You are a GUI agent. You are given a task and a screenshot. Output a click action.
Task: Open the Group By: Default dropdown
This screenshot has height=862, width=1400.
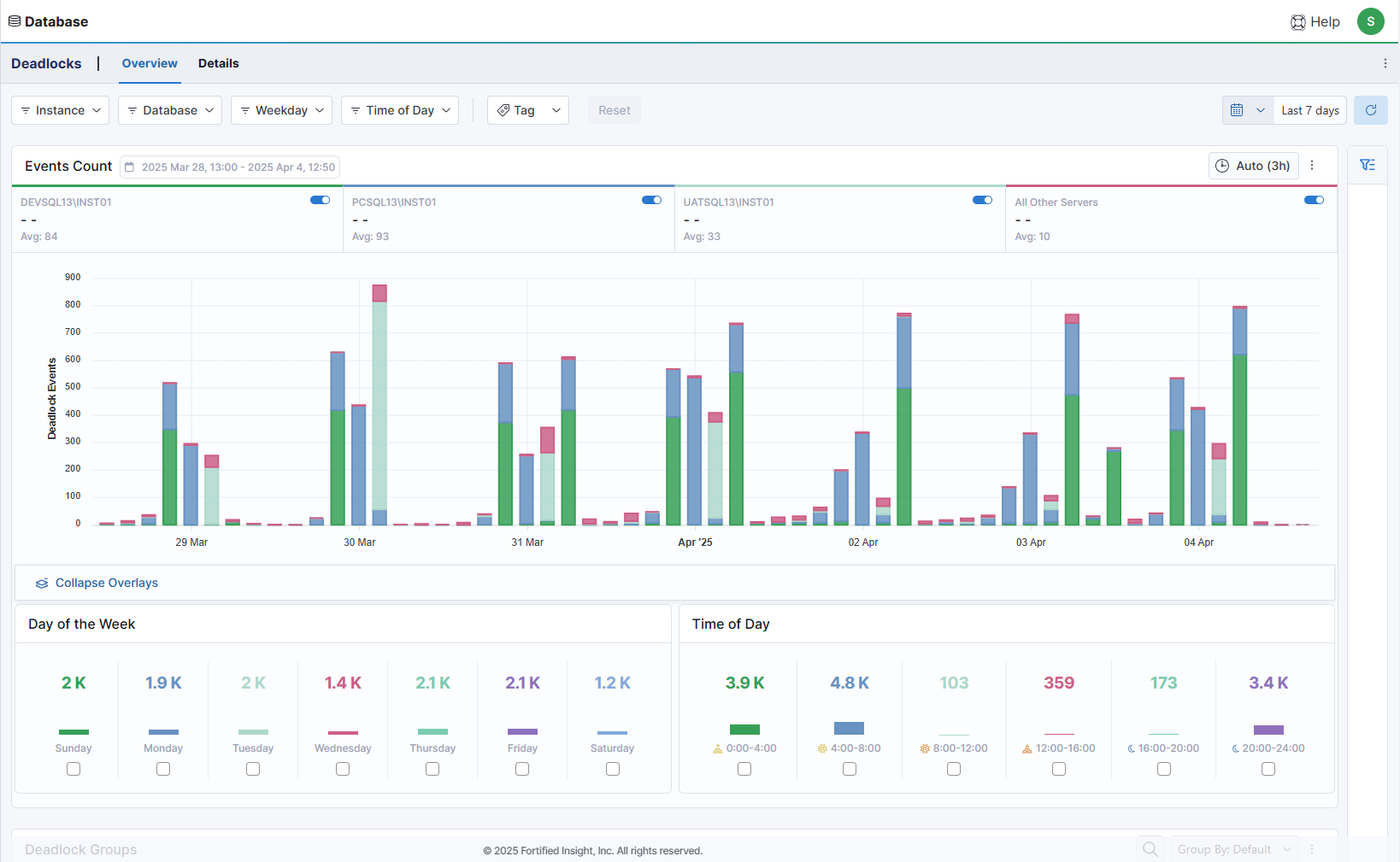click(x=1234, y=848)
